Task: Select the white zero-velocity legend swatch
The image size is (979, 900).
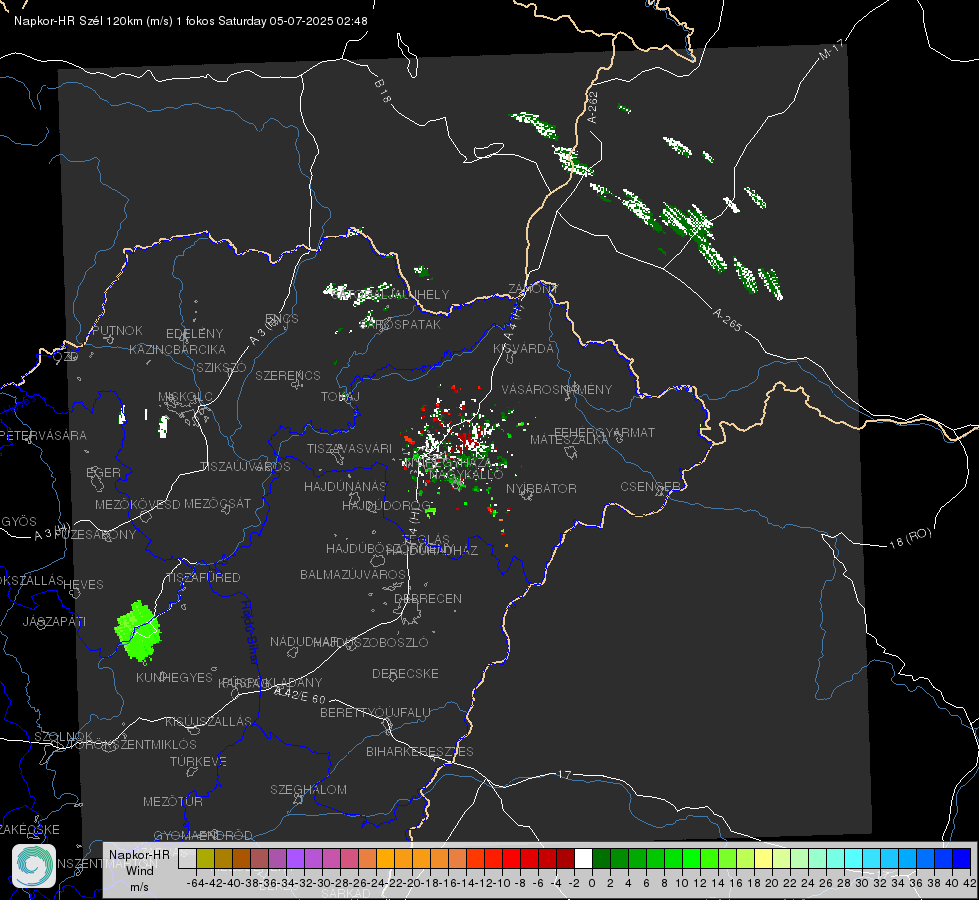Action: point(583,858)
